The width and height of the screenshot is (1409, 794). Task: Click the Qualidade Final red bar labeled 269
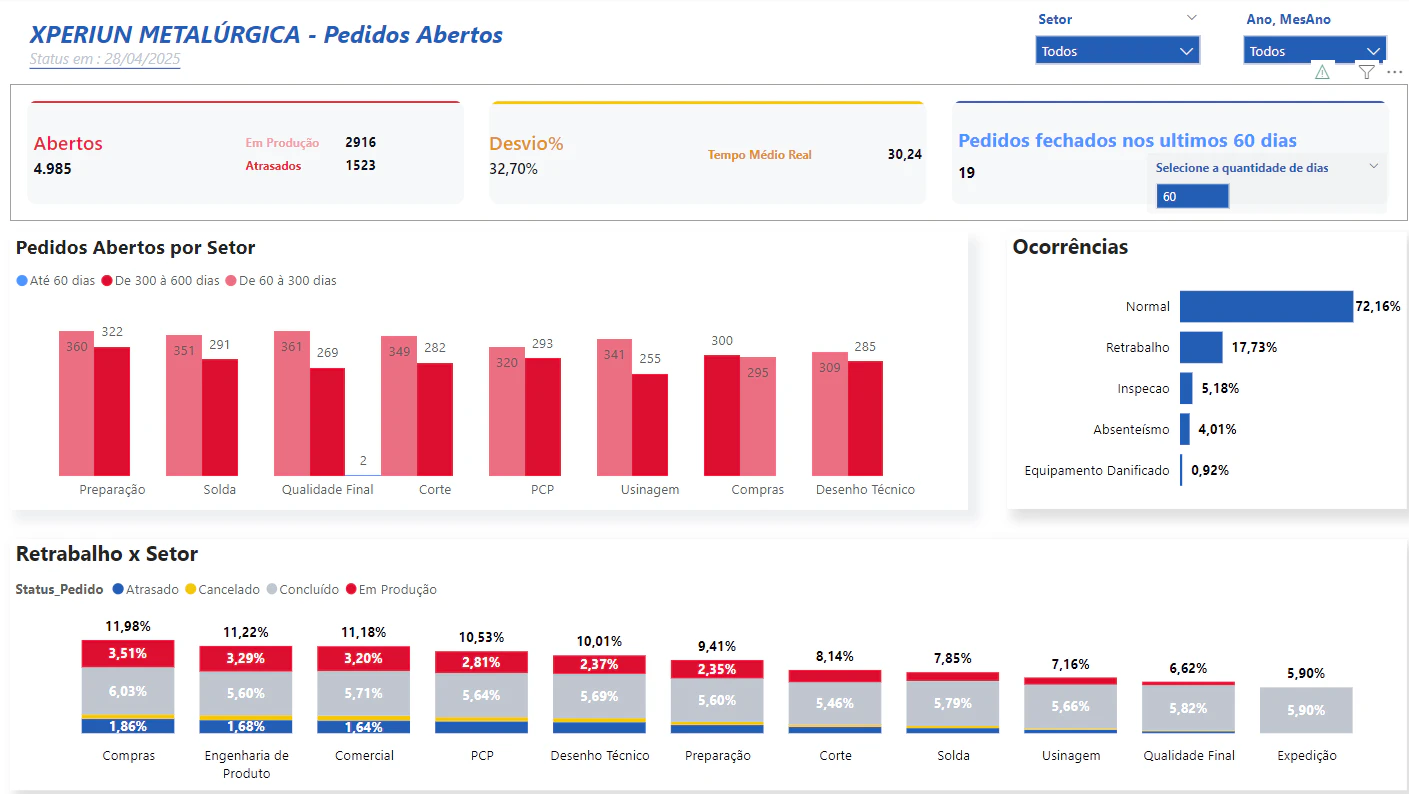pos(327,422)
